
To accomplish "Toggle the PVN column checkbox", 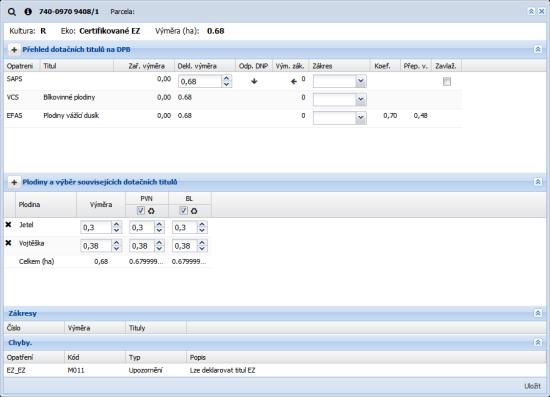I will (141, 210).
